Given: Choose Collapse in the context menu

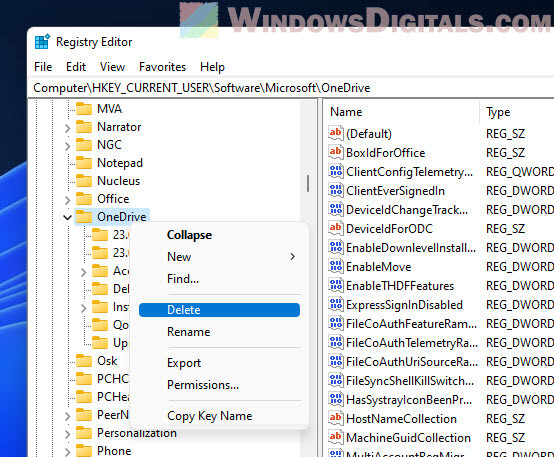Looking at the screenshot, I should [219, 235].
